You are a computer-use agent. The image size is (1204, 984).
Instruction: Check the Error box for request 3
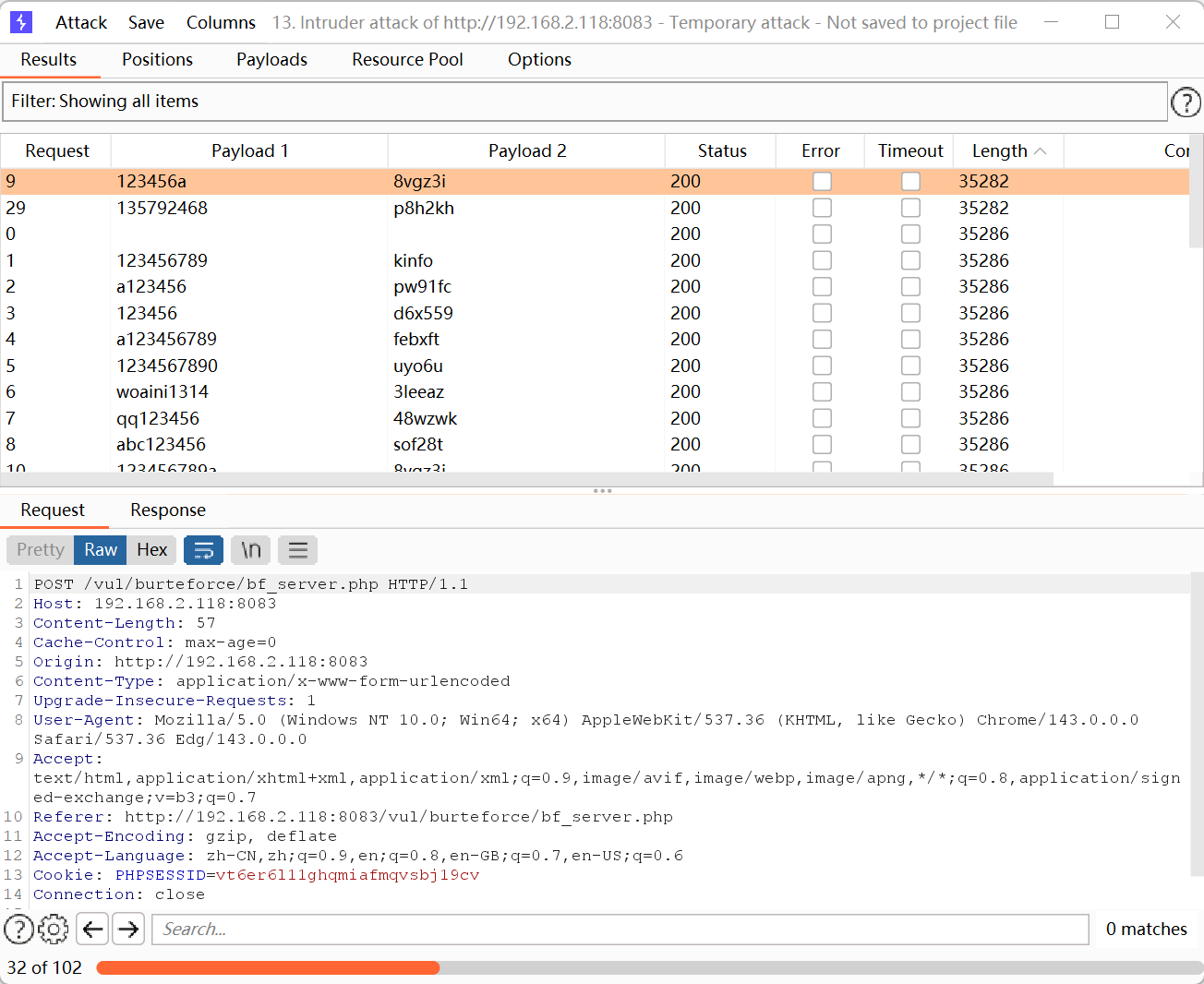click(822, 314)
